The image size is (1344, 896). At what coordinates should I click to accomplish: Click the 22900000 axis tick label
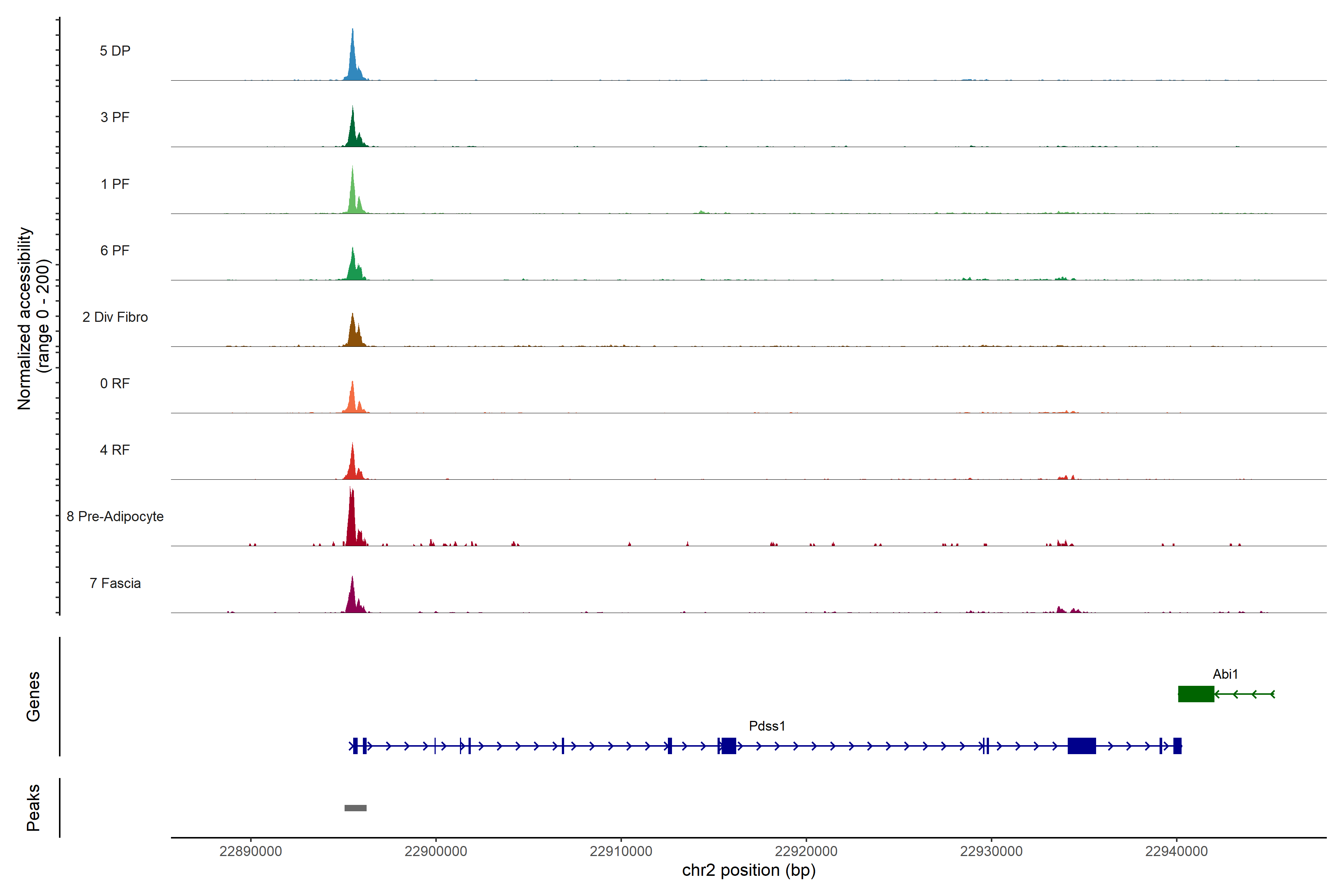(x=435, y=852)
